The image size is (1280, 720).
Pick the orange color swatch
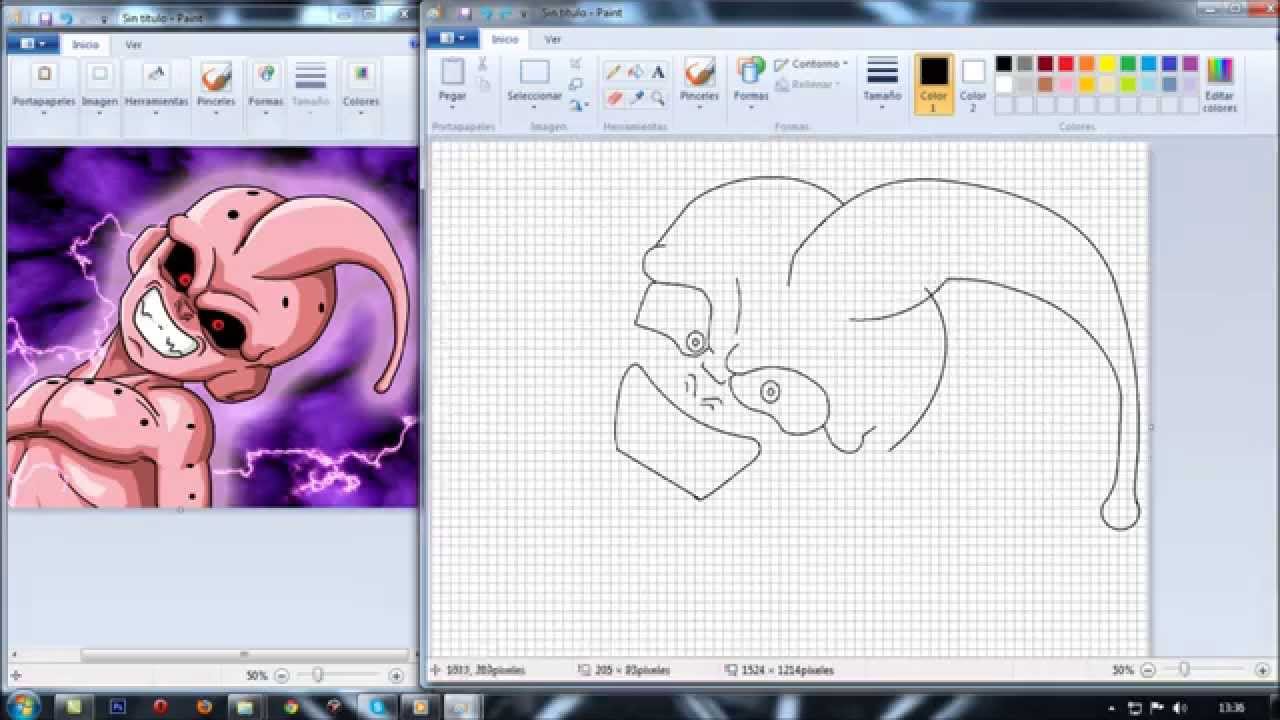(x=1087, y=64)
